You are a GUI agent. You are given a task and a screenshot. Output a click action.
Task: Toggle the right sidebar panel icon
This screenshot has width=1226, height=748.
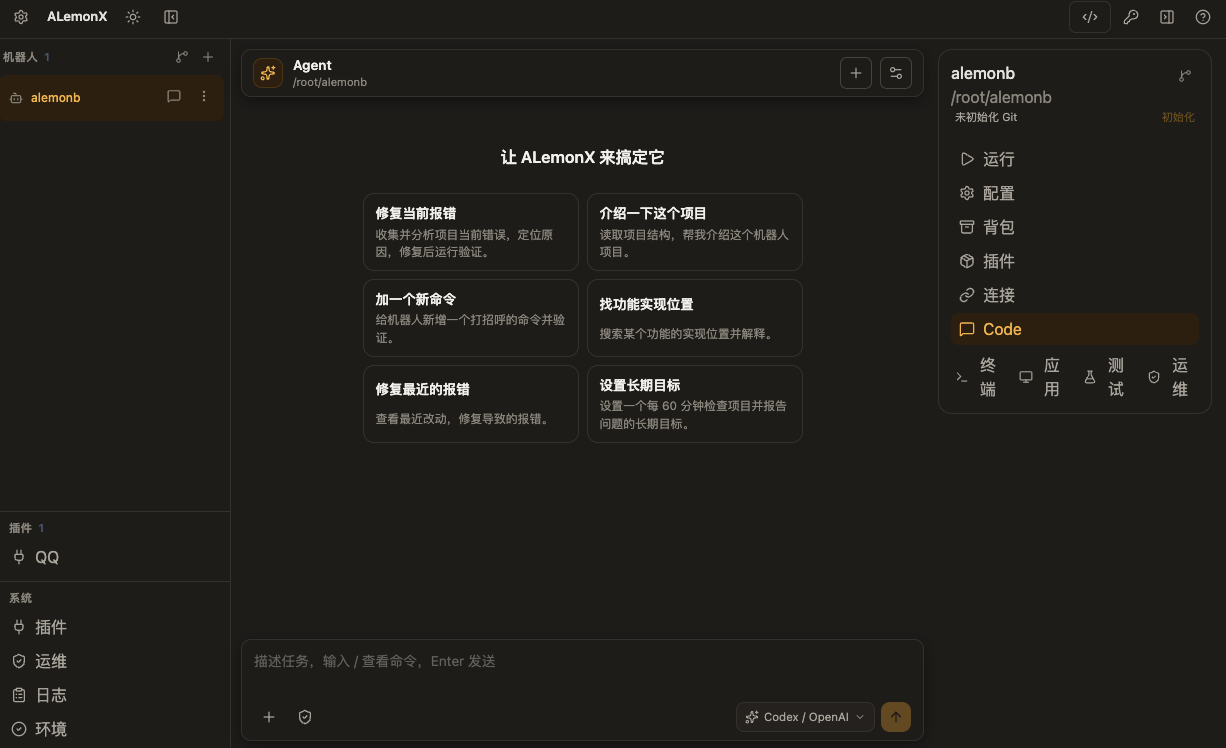coord(1167,17)
